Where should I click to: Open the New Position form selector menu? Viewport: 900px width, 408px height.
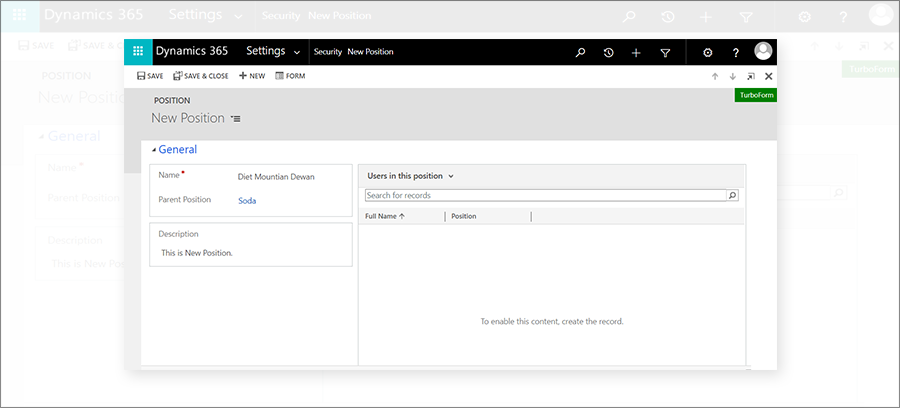(235, 118)
